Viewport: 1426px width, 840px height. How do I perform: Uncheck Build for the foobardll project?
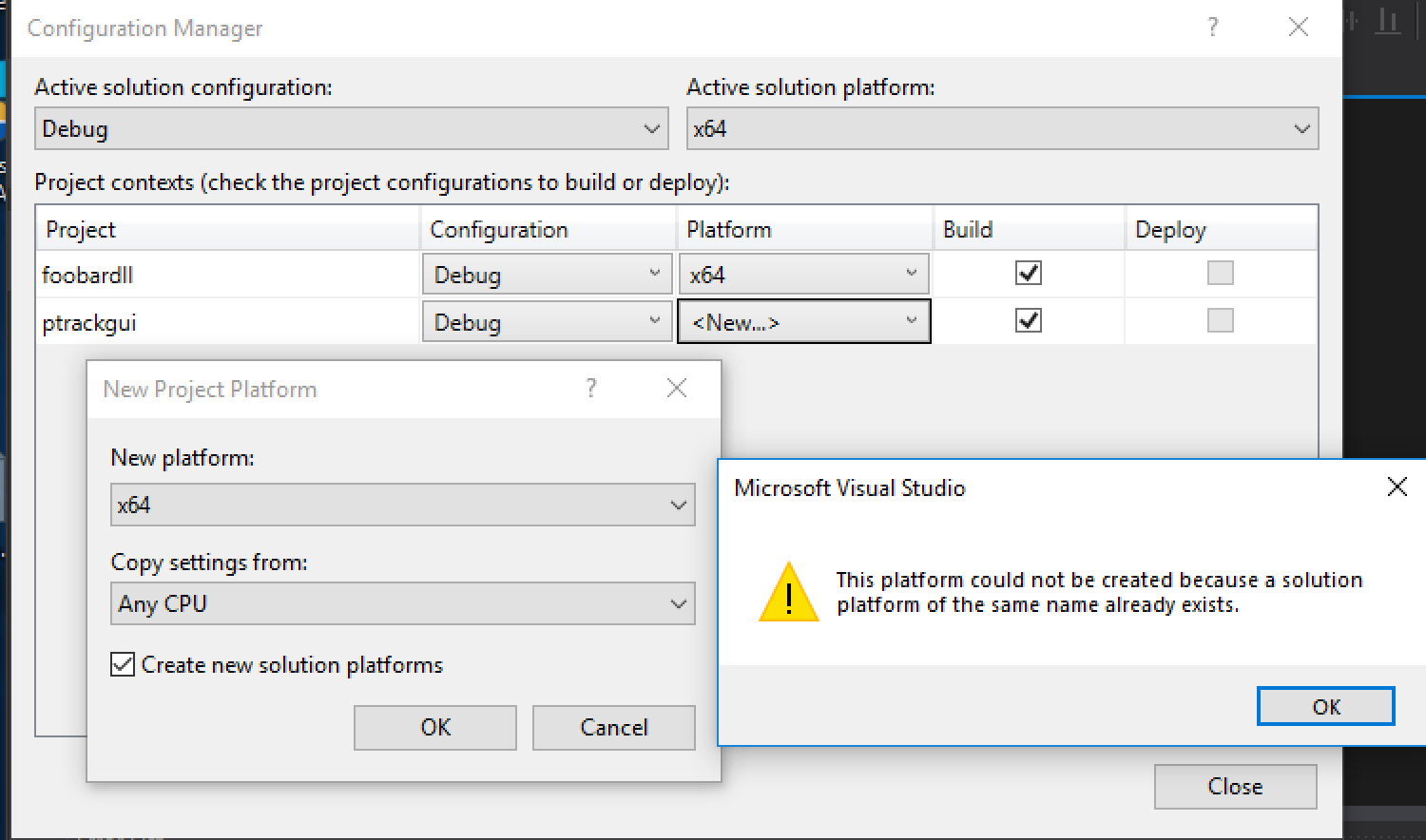point(1029,274)
